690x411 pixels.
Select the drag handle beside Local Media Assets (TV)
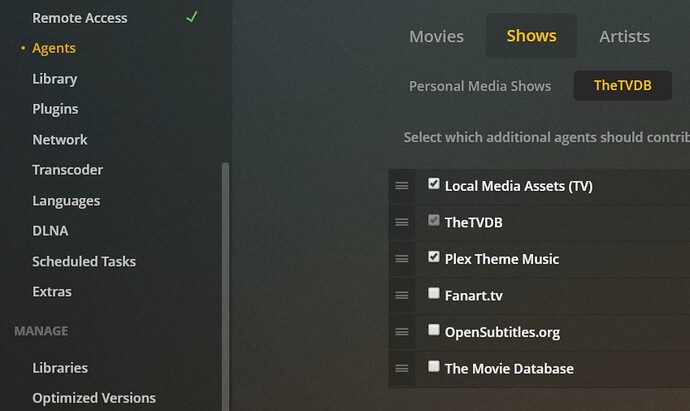401,186
